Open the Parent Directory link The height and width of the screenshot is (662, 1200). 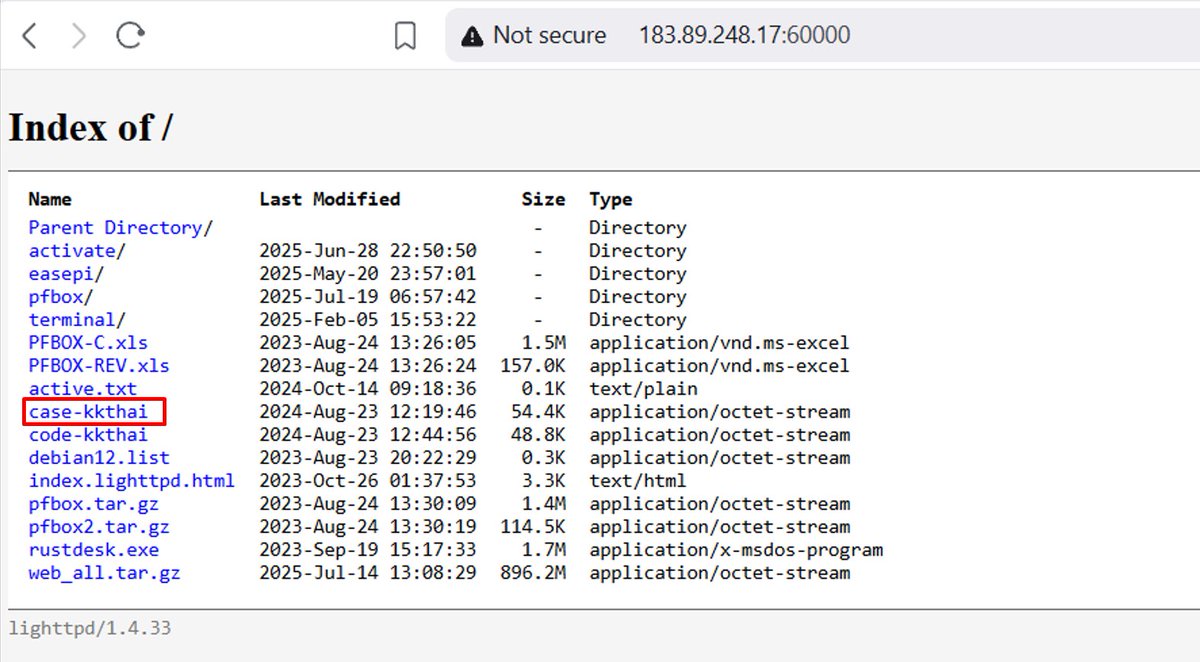(x=115, y=228)
